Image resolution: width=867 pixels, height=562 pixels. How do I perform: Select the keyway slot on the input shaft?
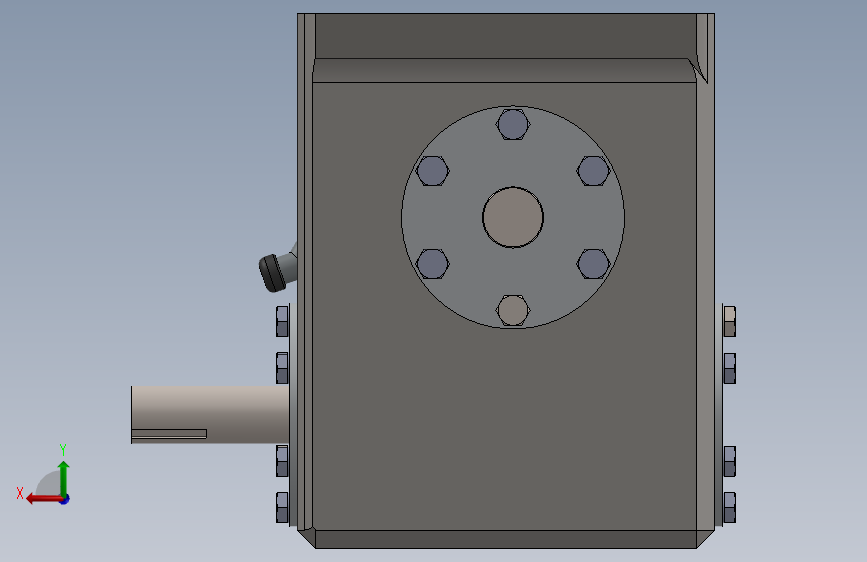pyautogui.click(x=169, y=434)
